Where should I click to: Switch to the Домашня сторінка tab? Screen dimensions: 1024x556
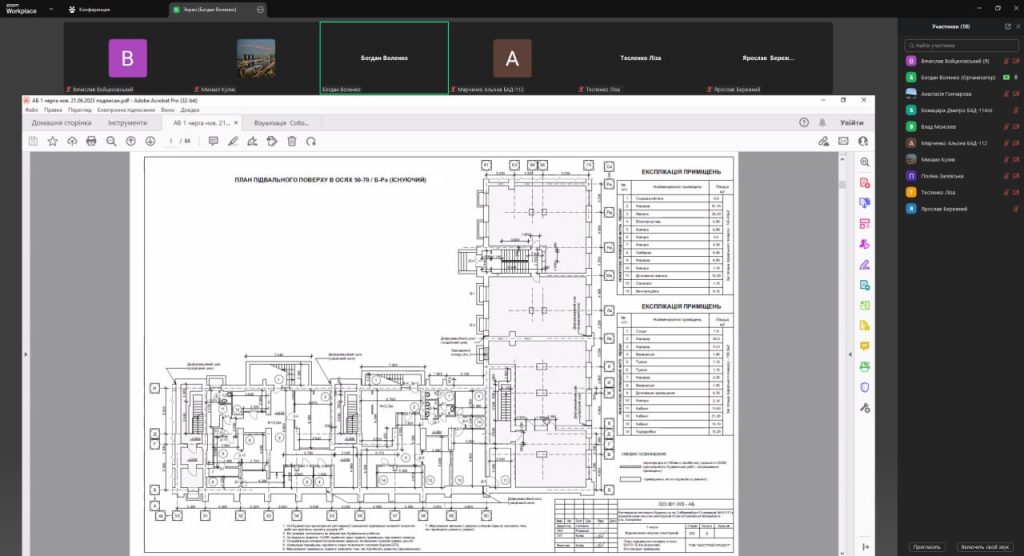coord(61,122)
